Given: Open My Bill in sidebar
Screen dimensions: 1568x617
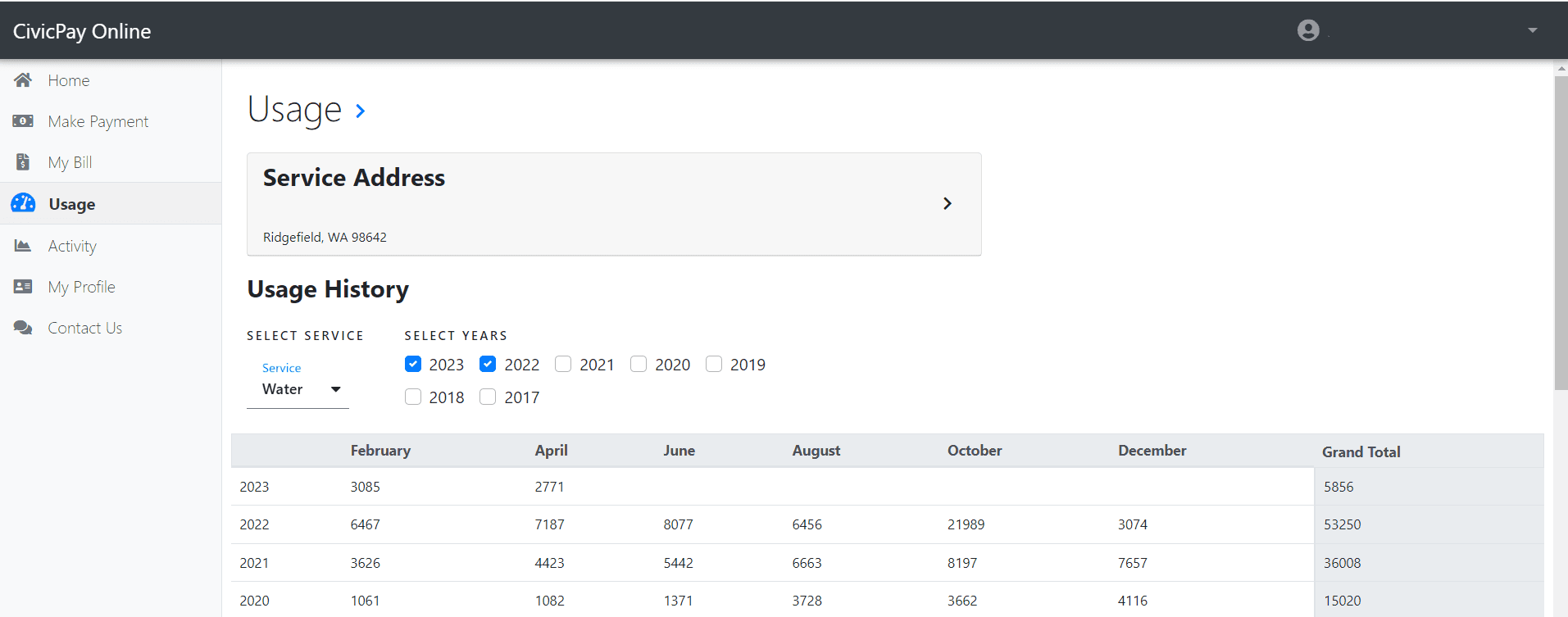Looking at the screenshot, I should click(111, 161).
